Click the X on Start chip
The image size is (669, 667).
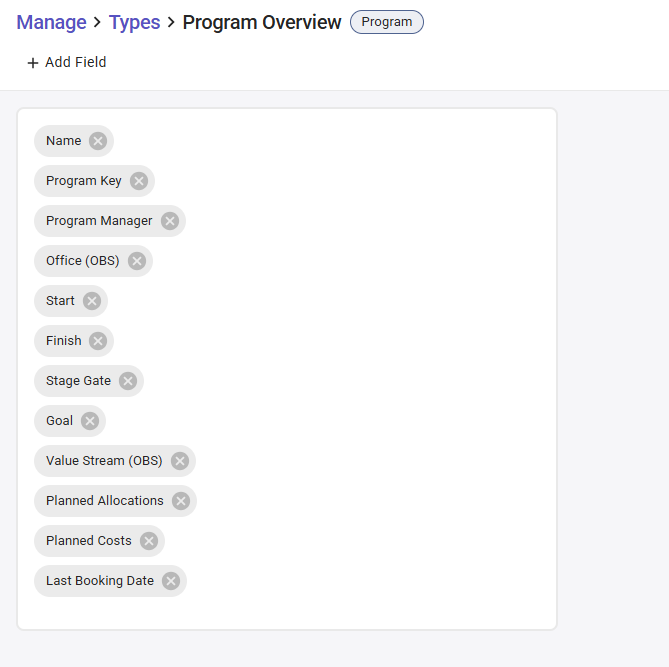coord(92,301)
